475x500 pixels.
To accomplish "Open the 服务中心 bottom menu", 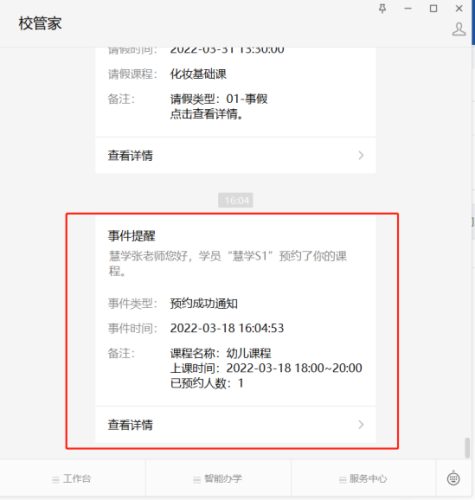I will coord(364,479).
